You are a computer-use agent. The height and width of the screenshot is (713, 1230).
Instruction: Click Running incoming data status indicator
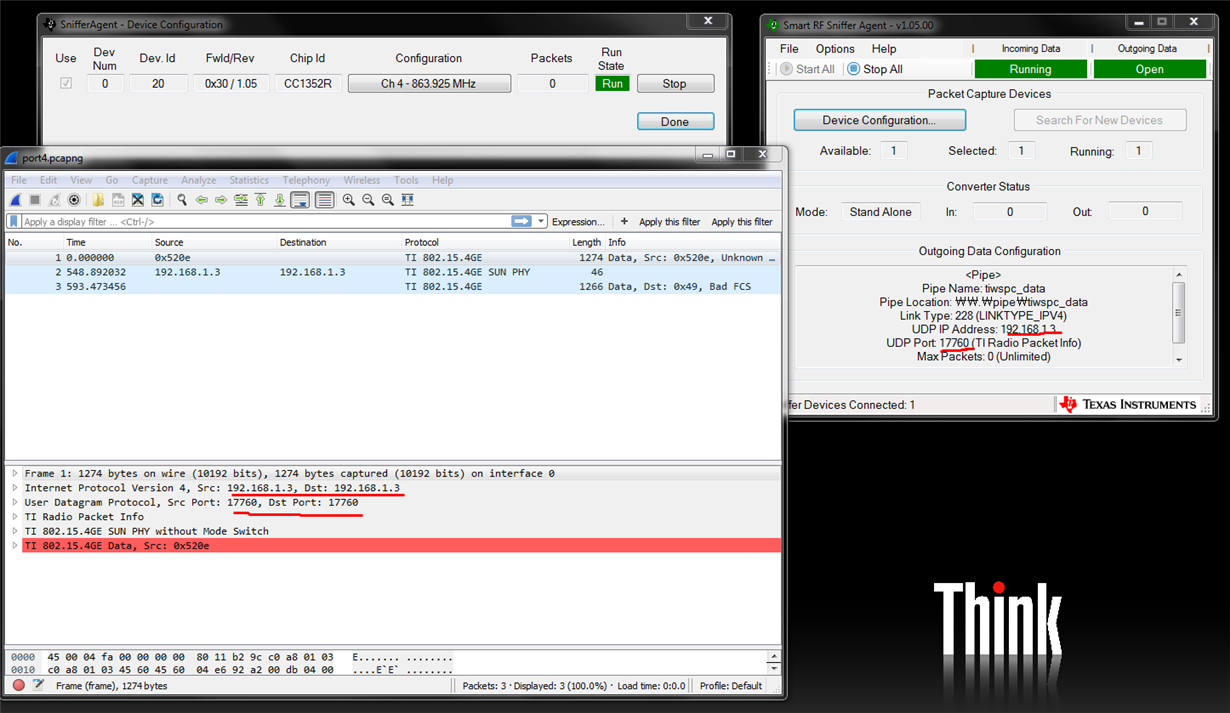pos(1030,69)
